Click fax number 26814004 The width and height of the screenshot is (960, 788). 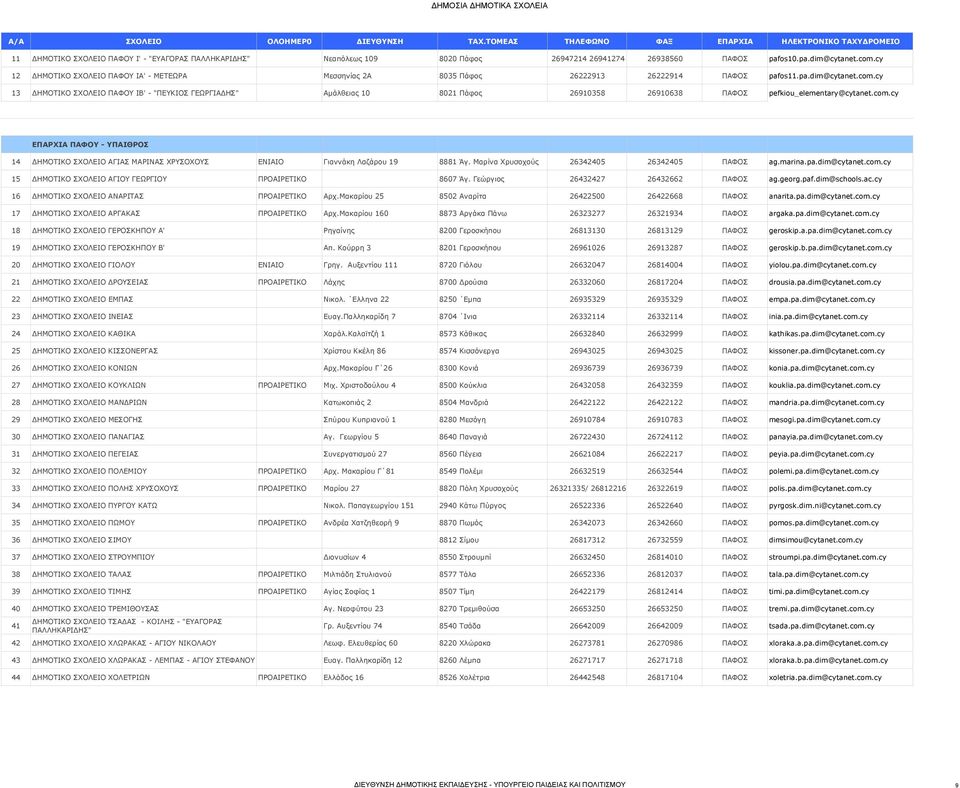pyautogui.click(x=665, y=265)
